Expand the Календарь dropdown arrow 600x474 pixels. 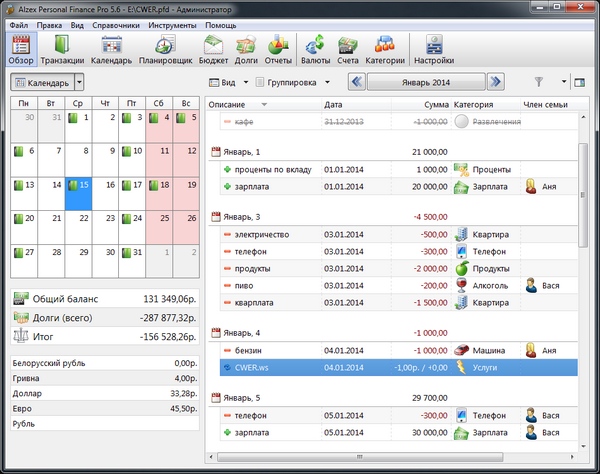(79, 82)
